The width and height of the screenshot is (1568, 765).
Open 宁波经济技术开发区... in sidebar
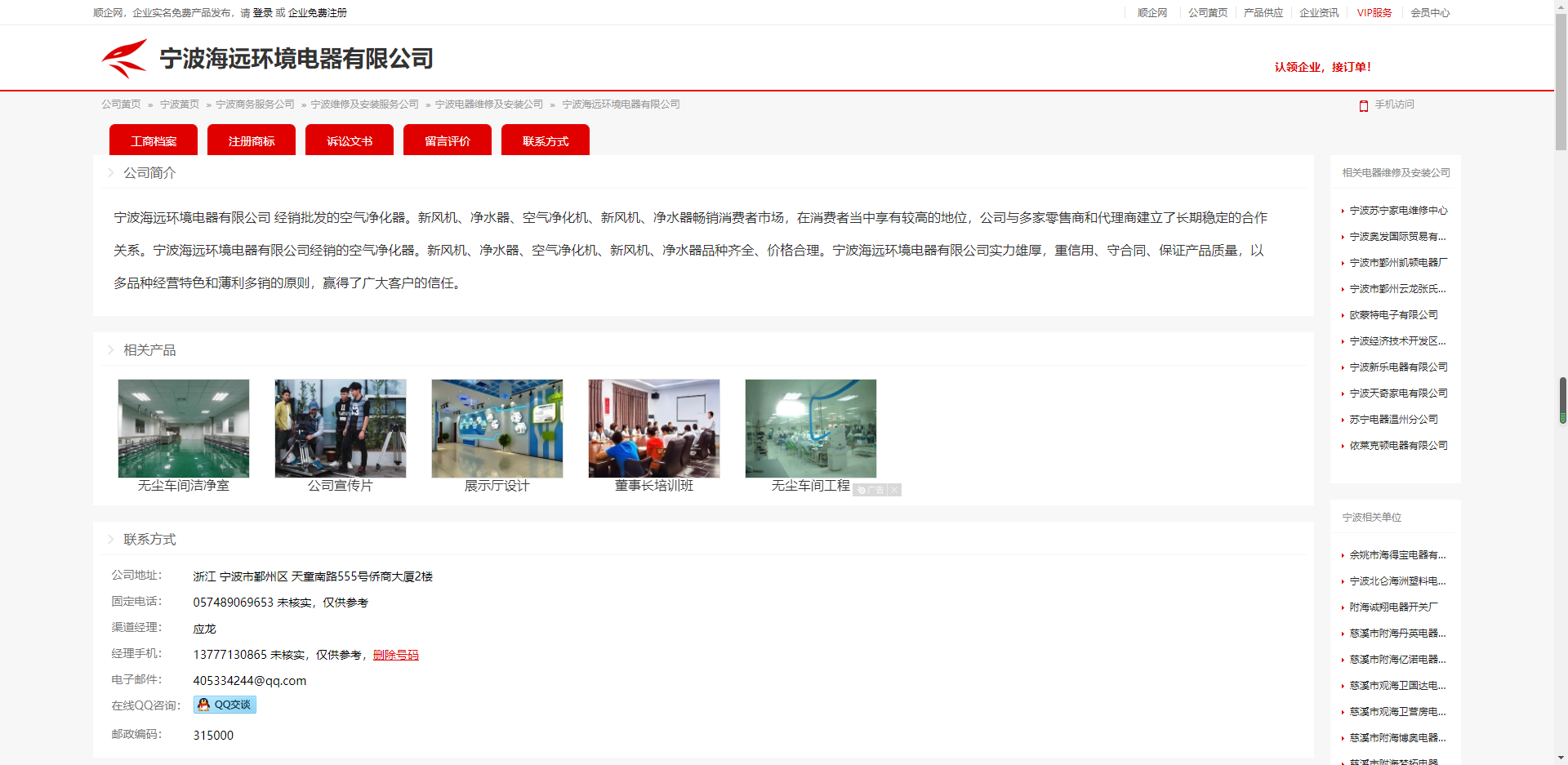[x=1397, y=341]
